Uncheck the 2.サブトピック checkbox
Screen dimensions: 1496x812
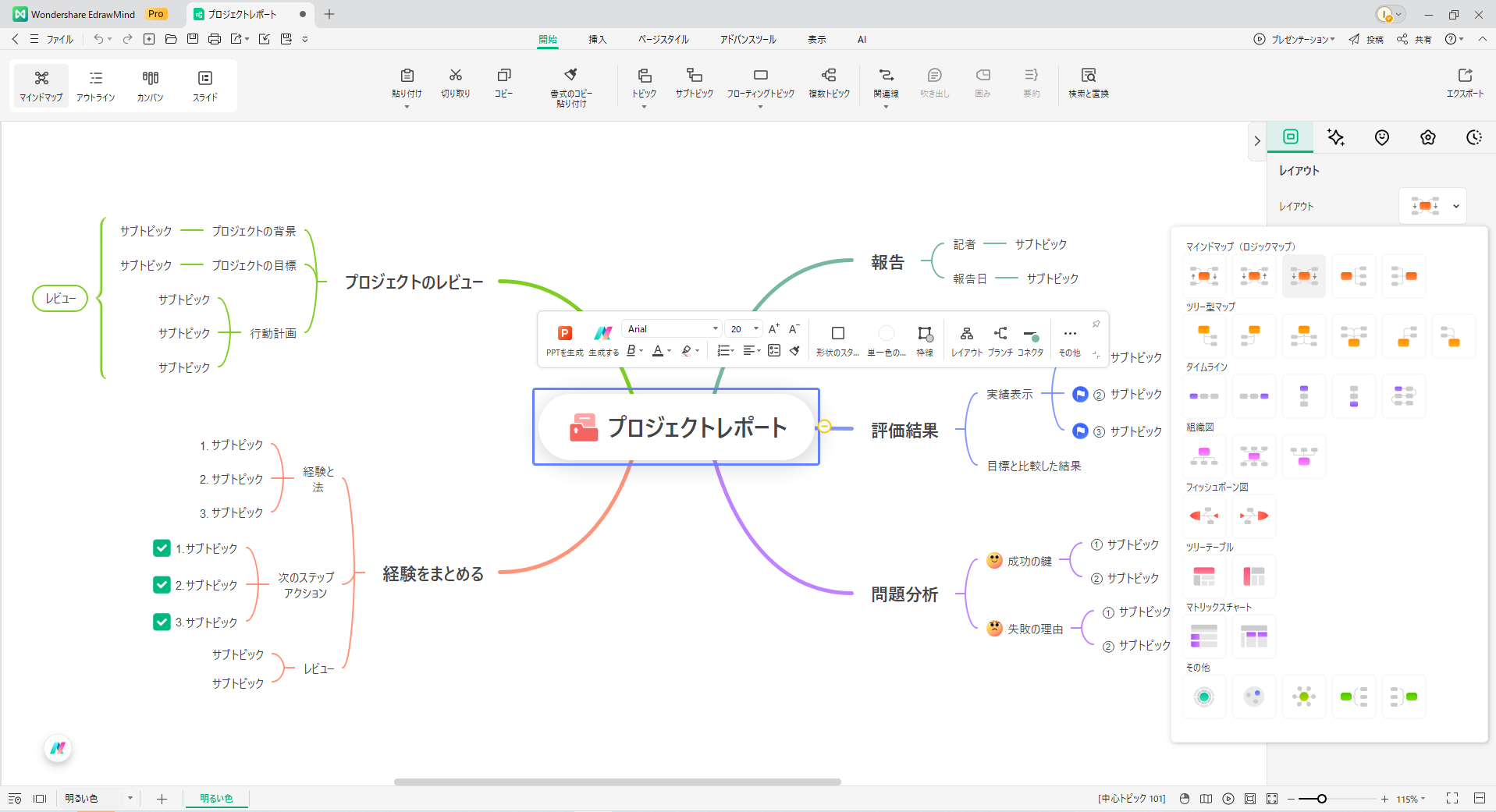[162, 585]
